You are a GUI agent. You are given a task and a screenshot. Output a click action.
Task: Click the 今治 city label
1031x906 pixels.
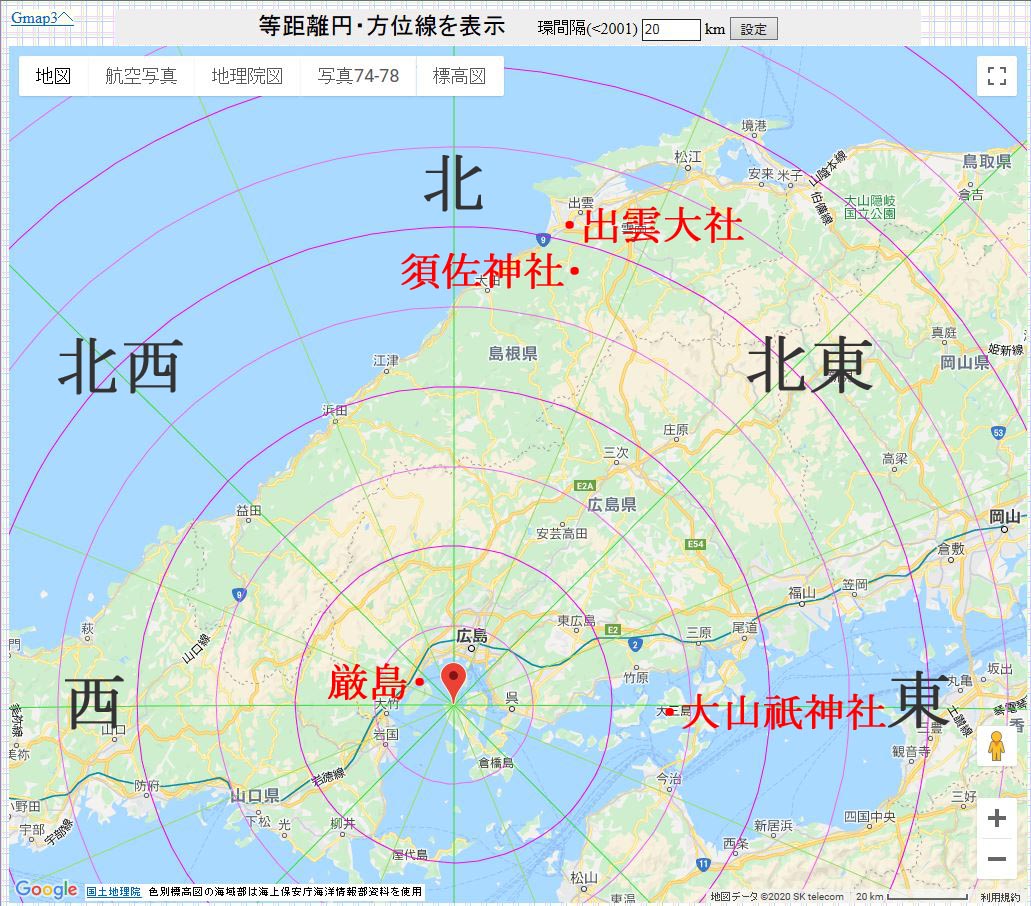(x=669, y=778)
